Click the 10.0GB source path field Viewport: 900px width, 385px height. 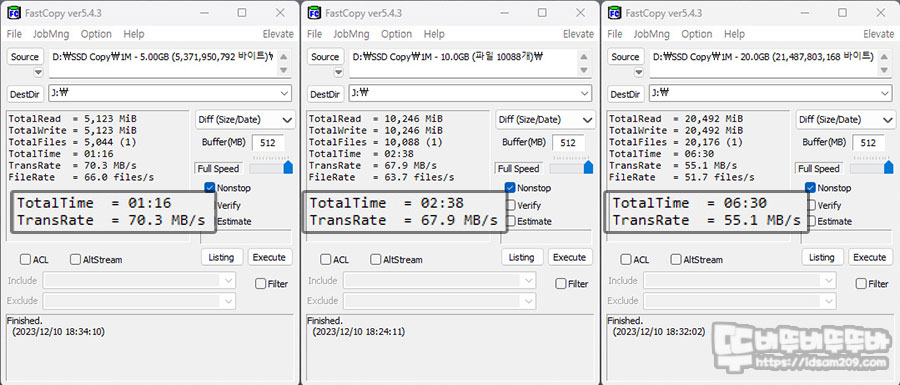tap(464, 63)
